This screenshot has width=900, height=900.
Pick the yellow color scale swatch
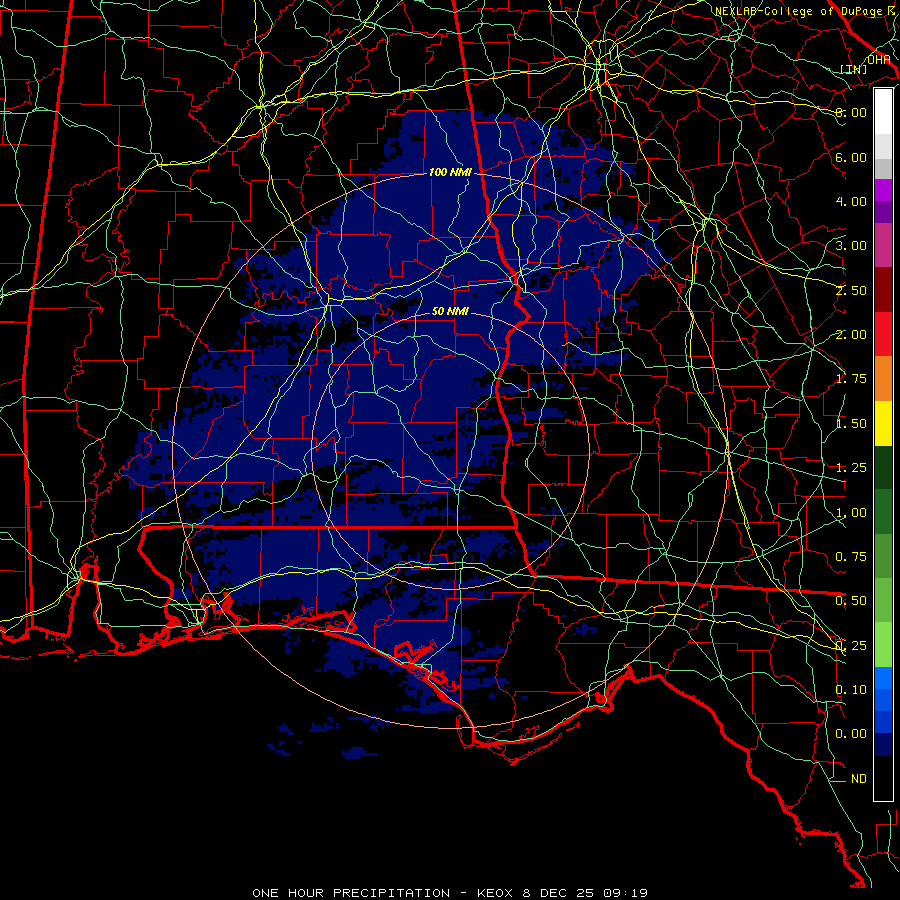883,423
